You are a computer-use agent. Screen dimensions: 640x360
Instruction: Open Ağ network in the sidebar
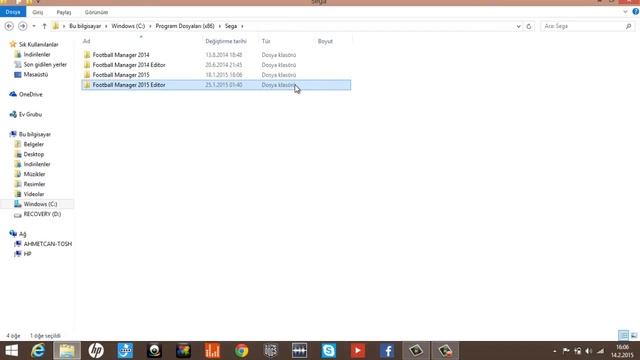(22, 234)
